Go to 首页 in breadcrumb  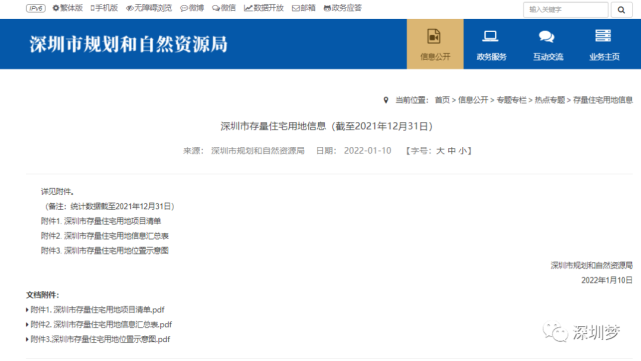pos(442,100)
